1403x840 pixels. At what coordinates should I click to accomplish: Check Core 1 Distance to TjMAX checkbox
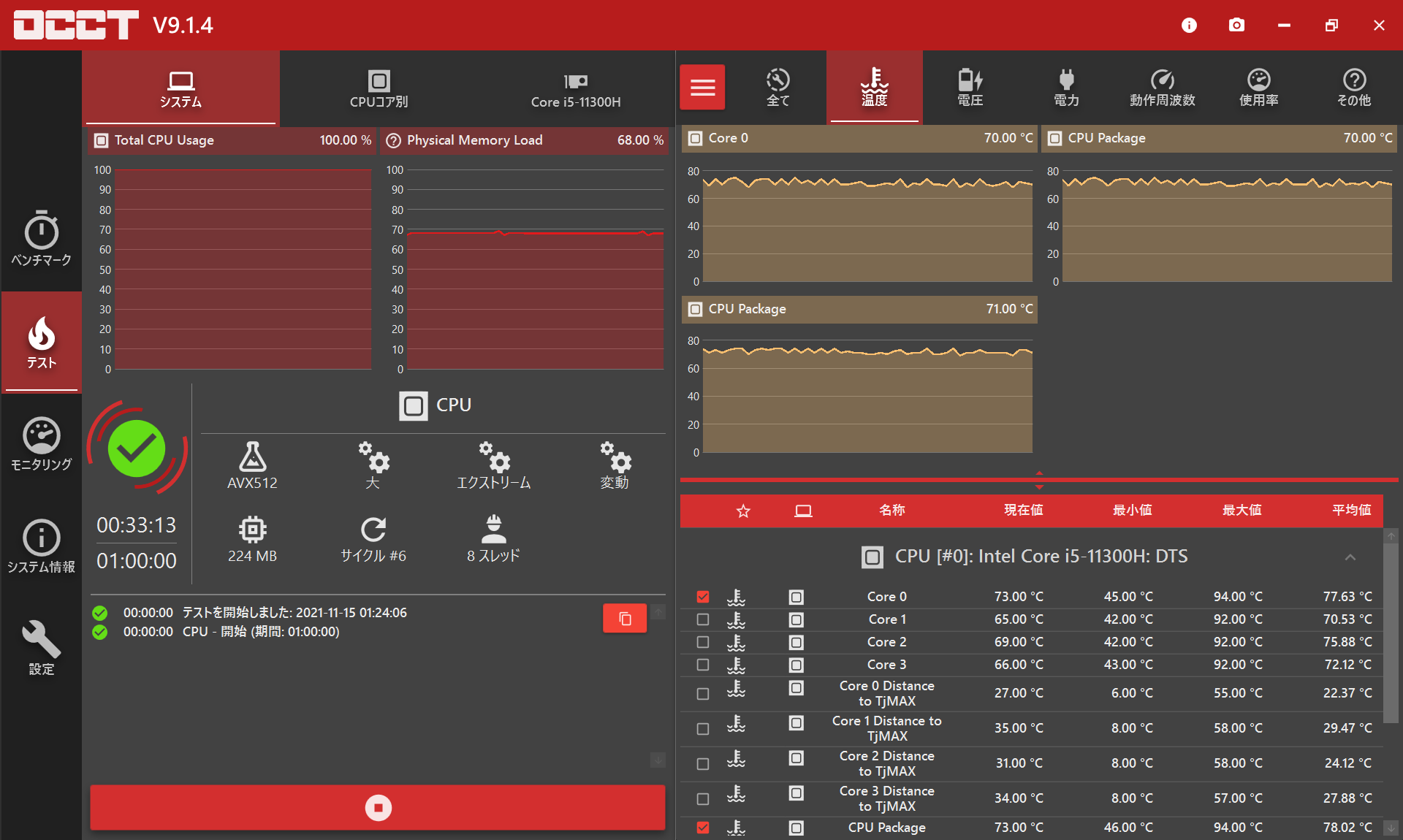click(x=703, y=728)
